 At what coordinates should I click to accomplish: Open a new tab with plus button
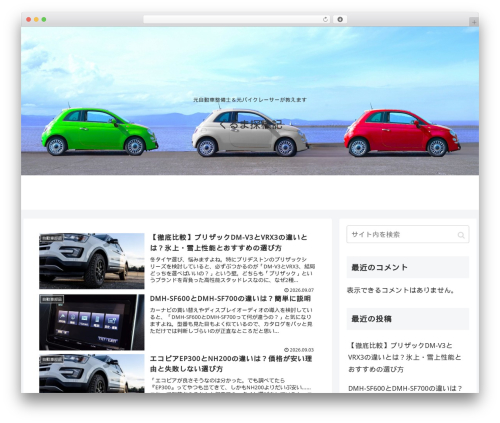click(474, 22)
